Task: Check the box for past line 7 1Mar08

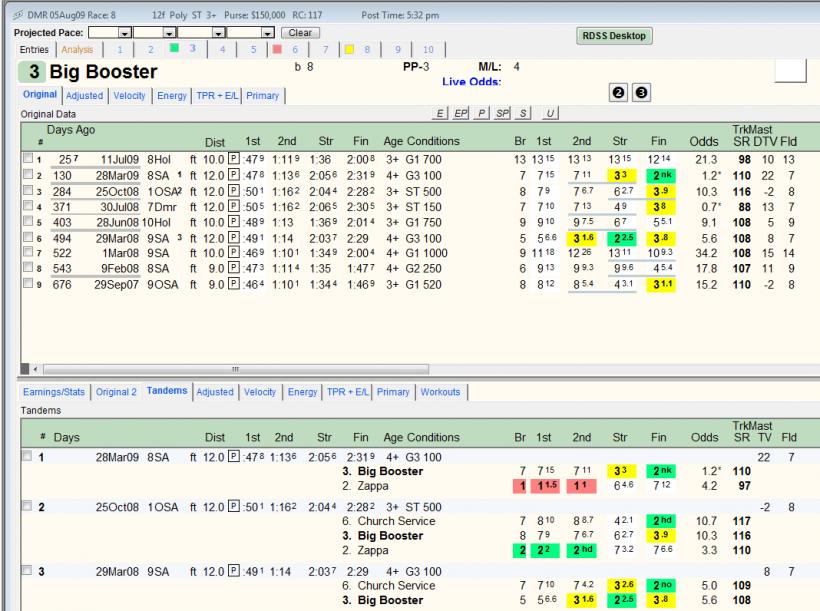Action: (28, 251)
